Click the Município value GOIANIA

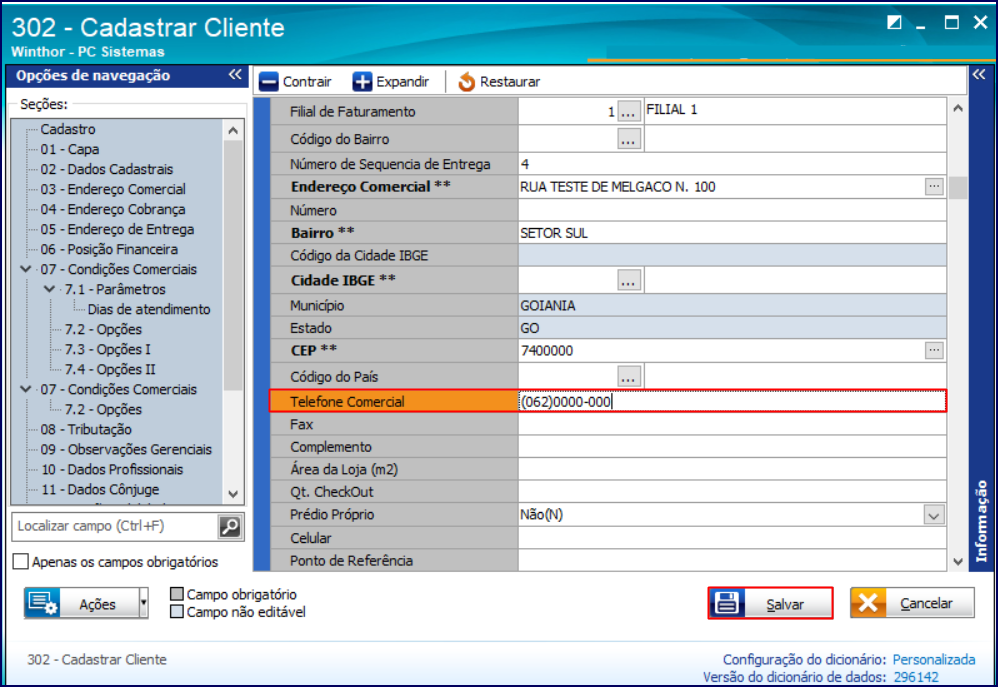click(x=548, y=306)
